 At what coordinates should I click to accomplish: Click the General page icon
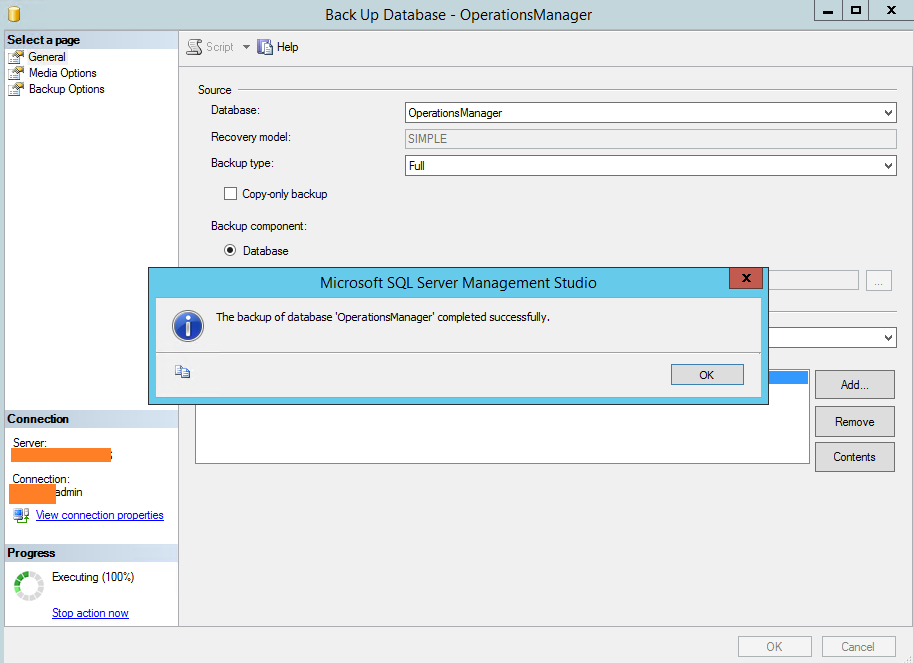click(16, 57)
